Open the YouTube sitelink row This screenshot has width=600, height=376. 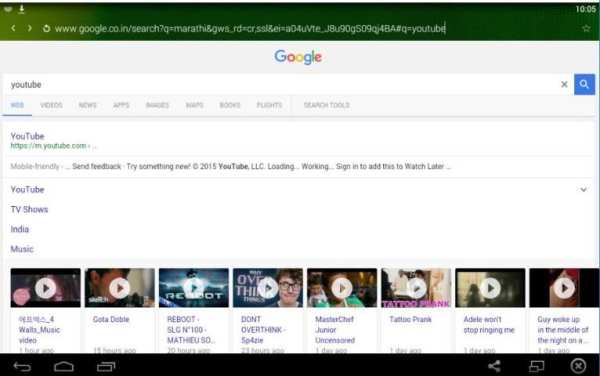click(x=28, y=190)
